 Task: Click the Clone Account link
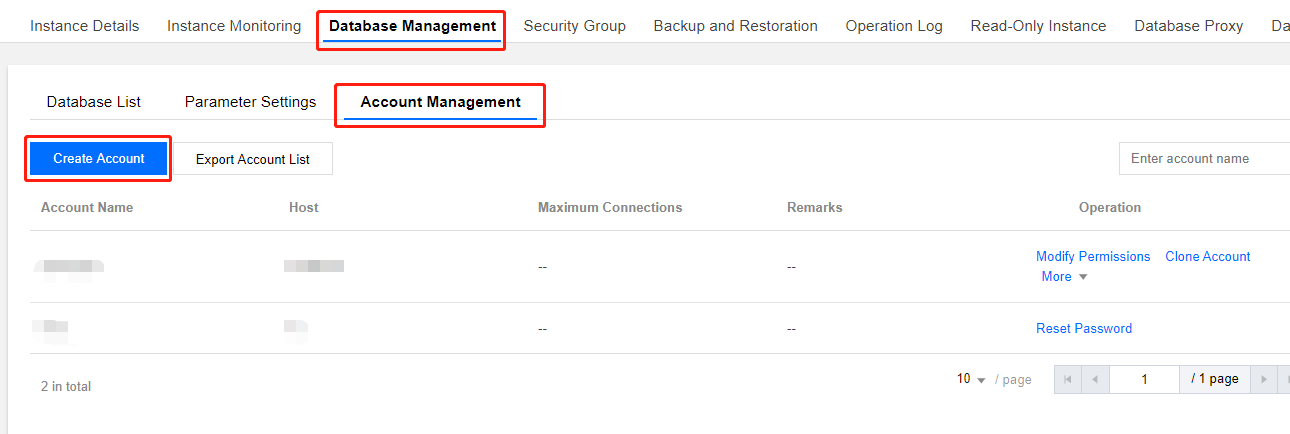tap(1207, 257)
